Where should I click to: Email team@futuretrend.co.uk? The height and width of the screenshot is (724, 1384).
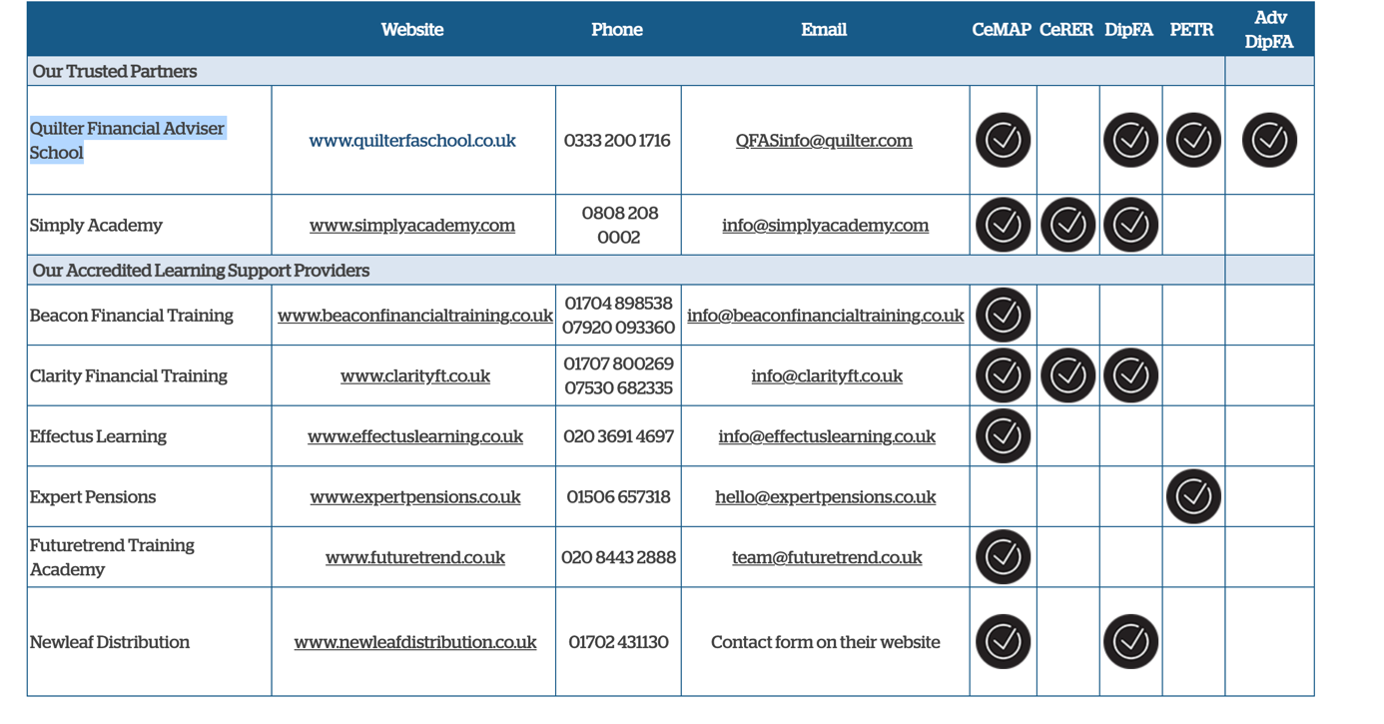click(x=826, y=558)
